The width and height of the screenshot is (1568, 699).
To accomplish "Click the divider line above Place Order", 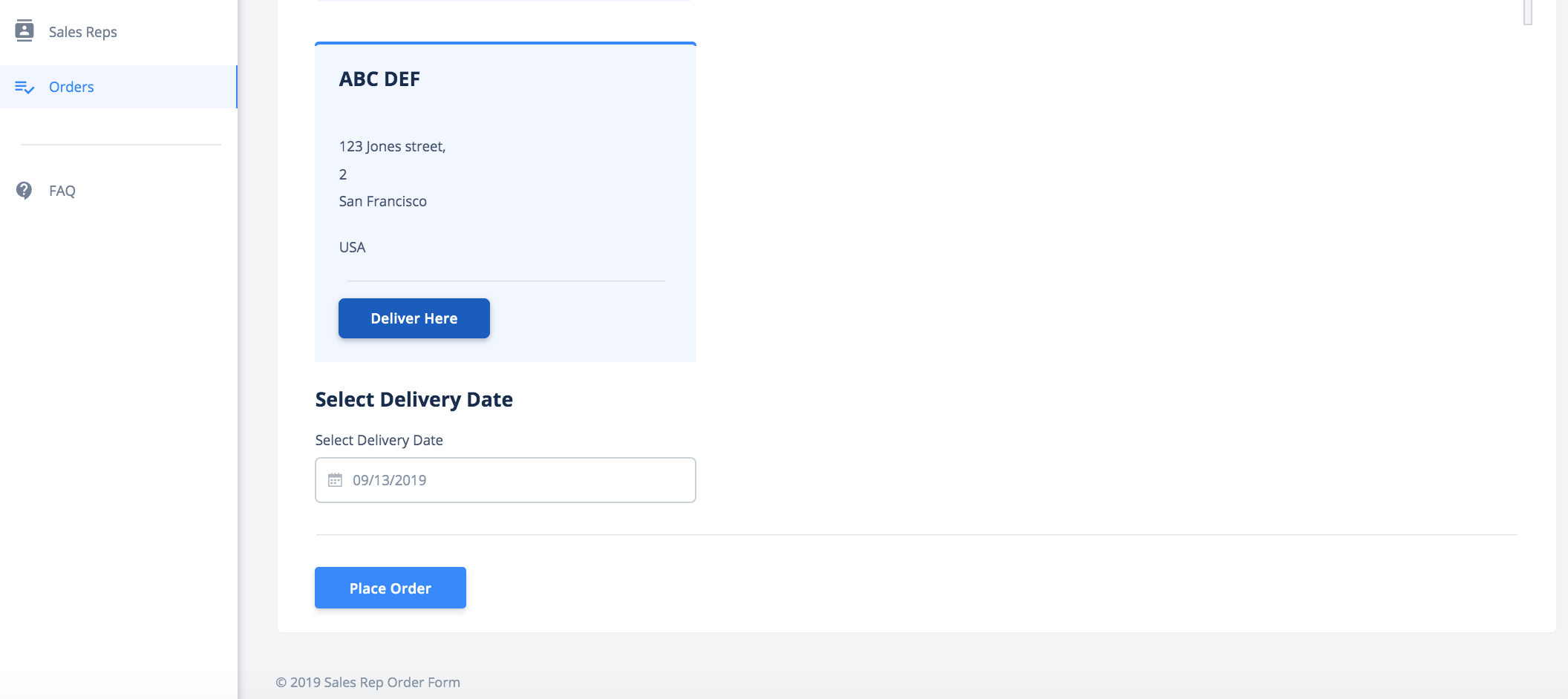I will pyautogui.click(x=916, y=534).
